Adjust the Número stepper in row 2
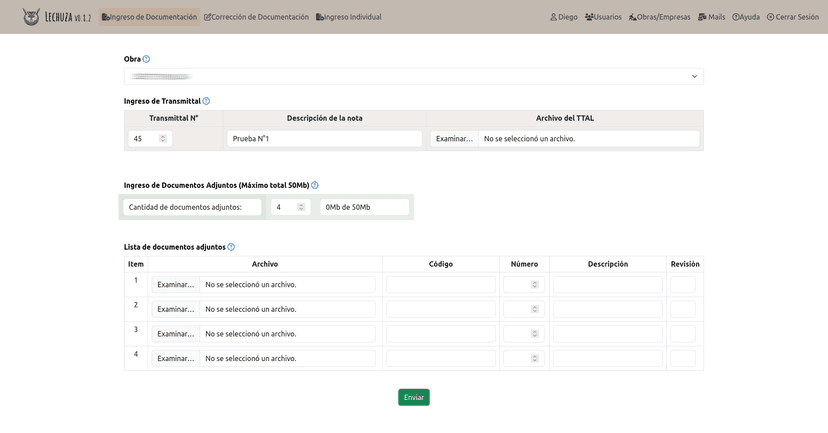Image resolution: width=828 pixels, height=433 pixels. pos(534,309)
